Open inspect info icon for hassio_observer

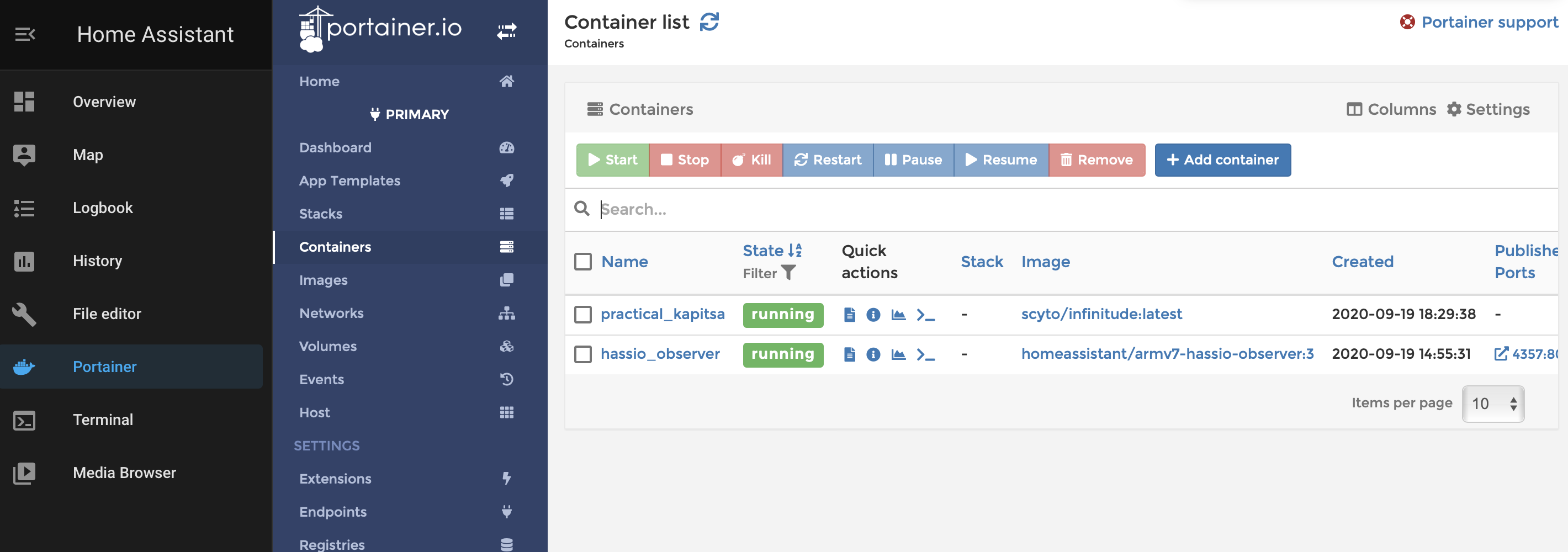pos(873,354)
